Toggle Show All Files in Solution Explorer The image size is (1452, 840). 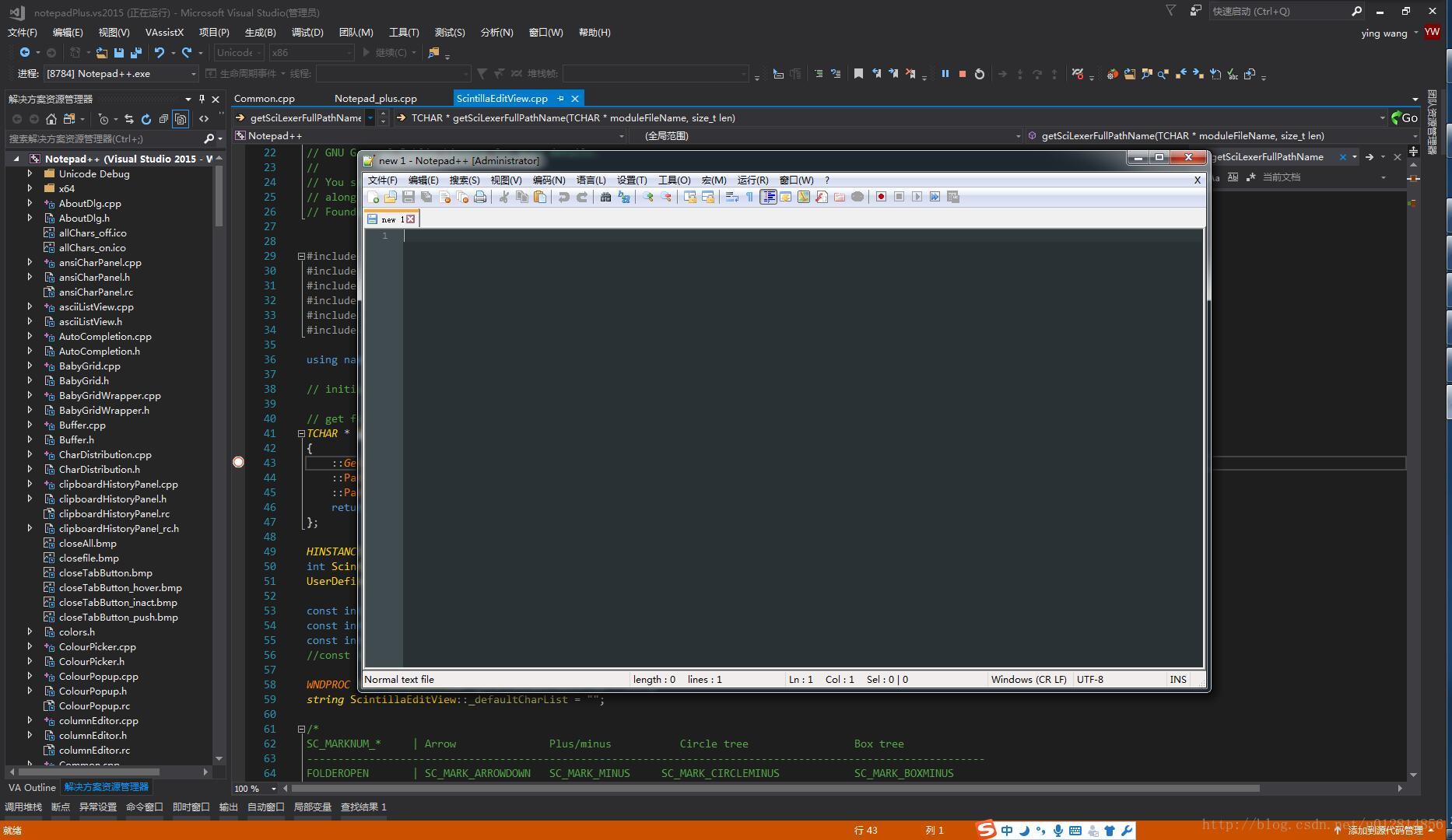click(181, 119)
